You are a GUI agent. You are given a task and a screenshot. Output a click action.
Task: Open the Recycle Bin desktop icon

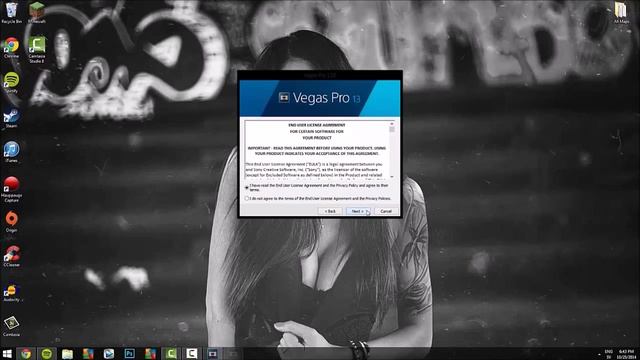tap(11, 13)
